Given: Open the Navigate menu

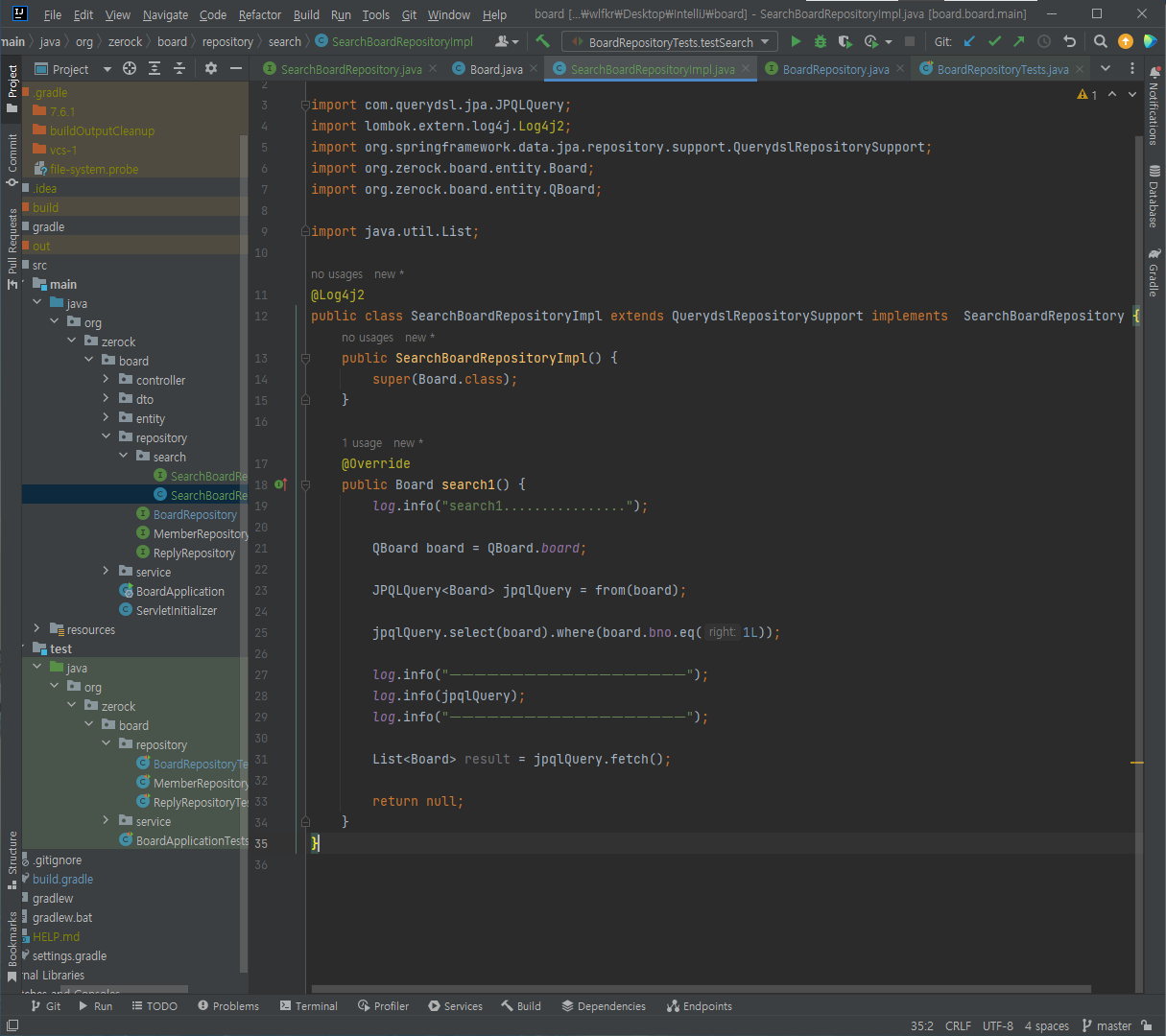Looking at the screenshot, I should click(x=165, y=14).
